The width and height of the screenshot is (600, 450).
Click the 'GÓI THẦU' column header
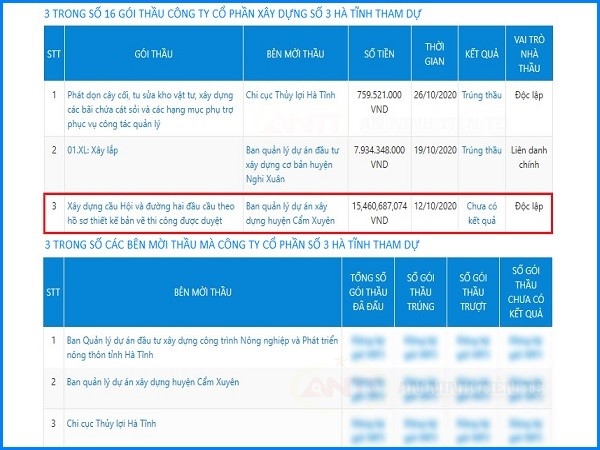click(153, 54)
